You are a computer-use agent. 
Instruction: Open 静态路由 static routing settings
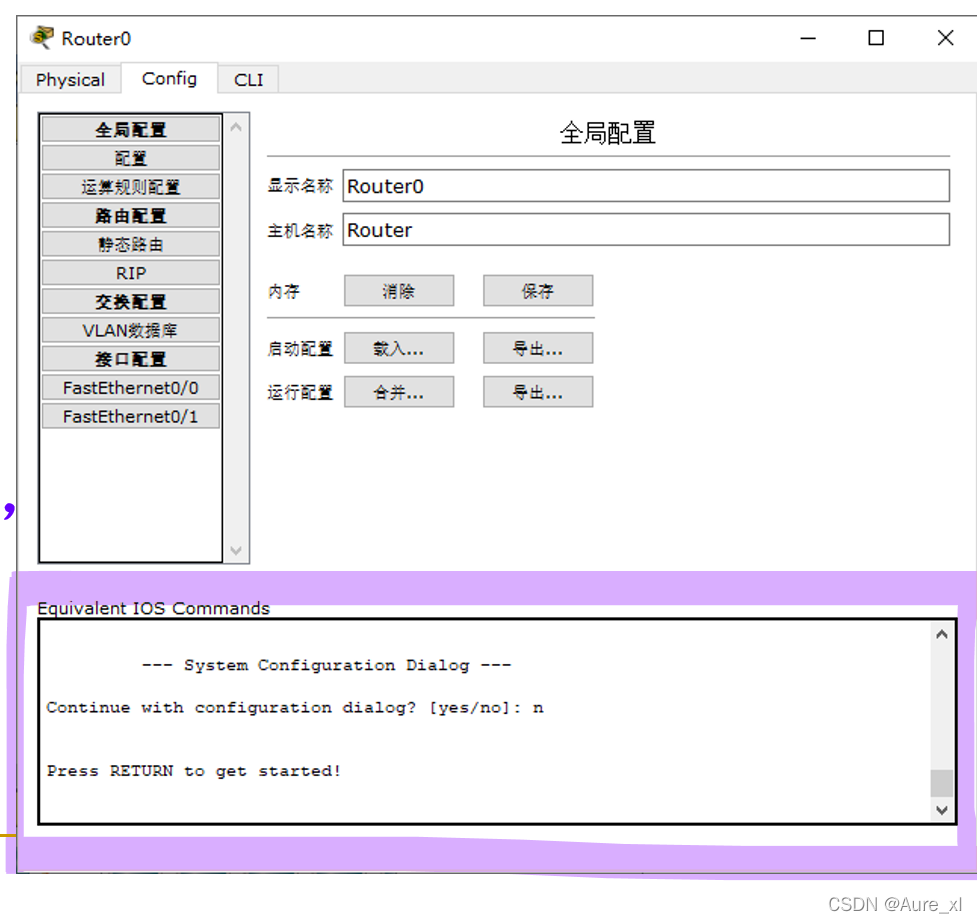click(x=131, y=244)
